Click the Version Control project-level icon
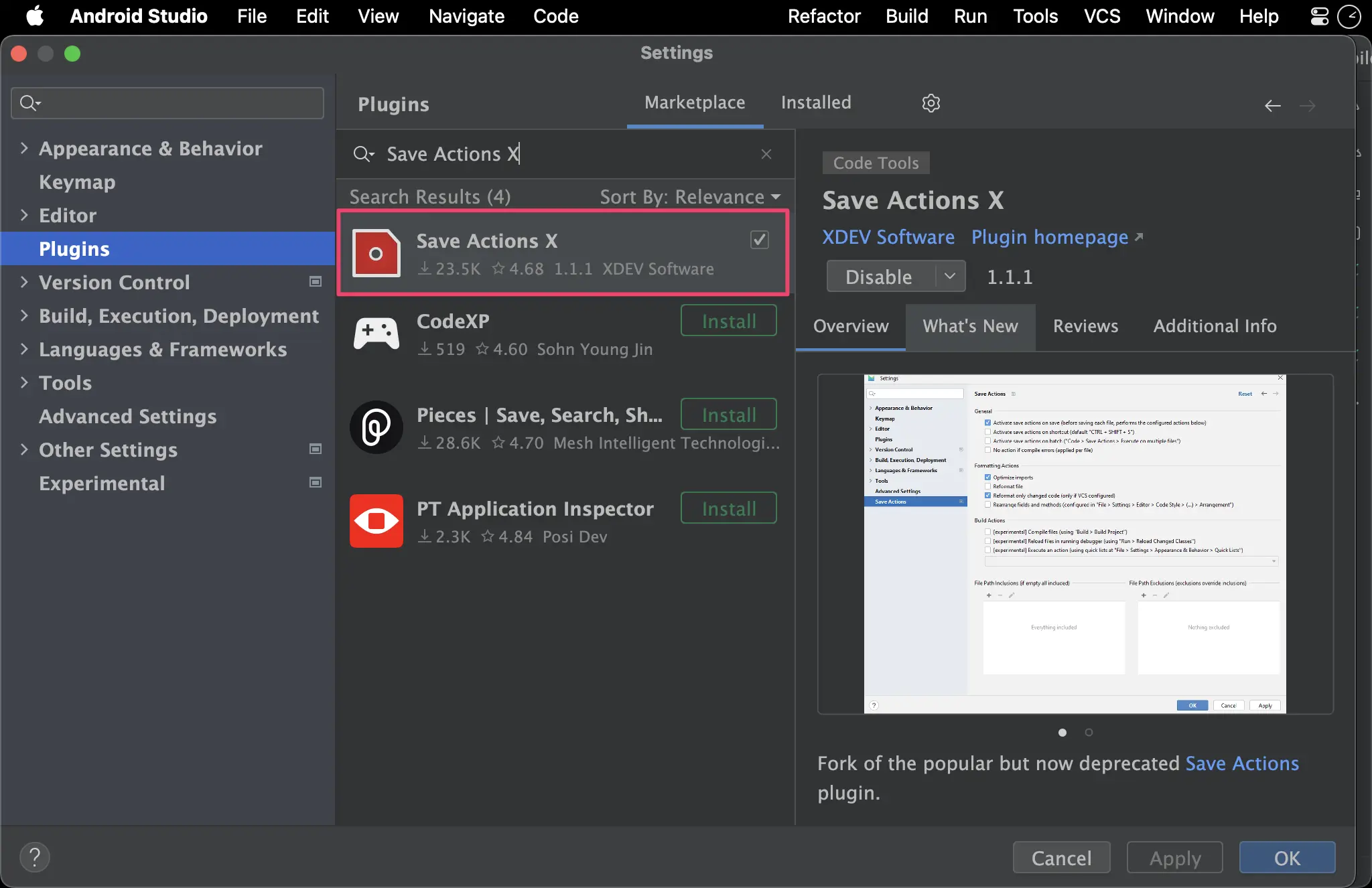Image resolution: width=1372 pixels, height=888 pixels. point(316,282)
